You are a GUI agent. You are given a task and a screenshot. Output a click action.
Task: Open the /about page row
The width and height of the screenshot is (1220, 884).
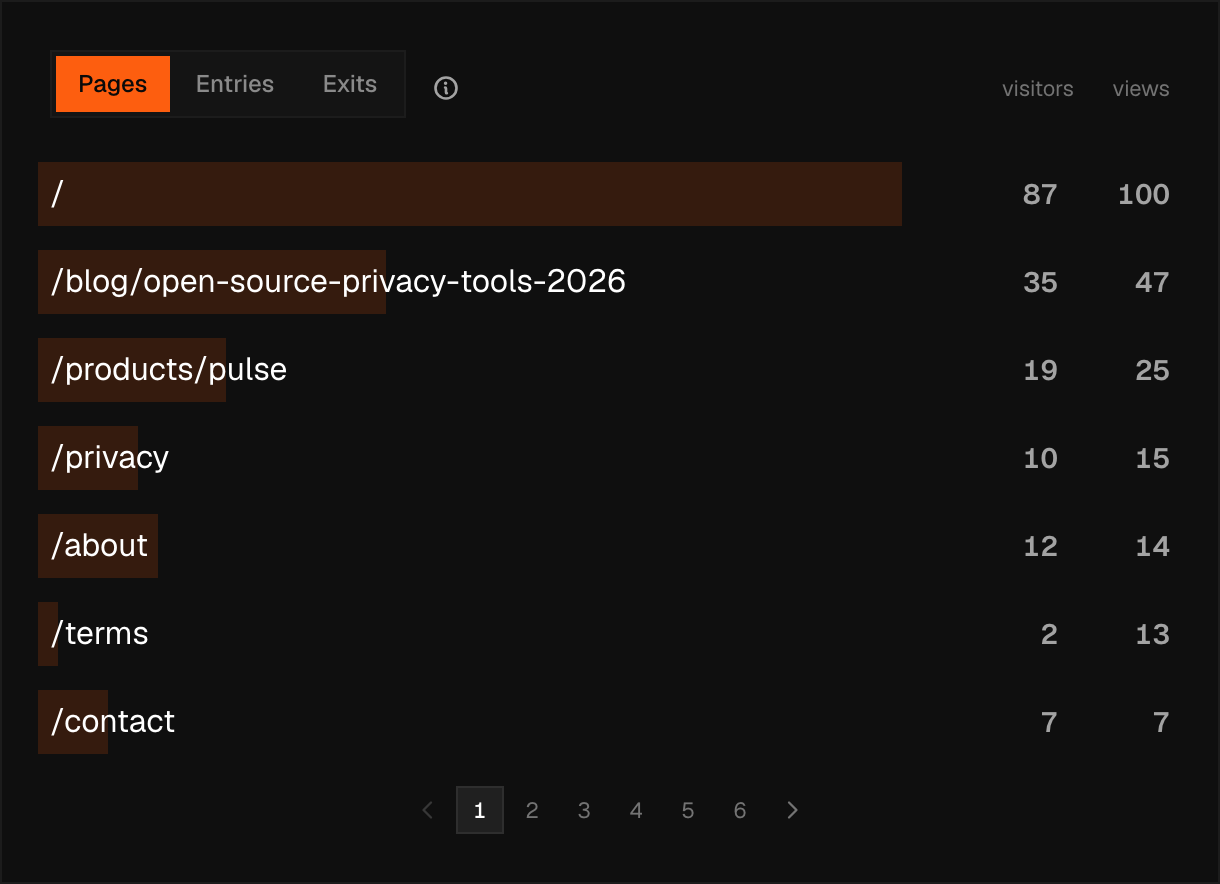(x=610, y=546)
